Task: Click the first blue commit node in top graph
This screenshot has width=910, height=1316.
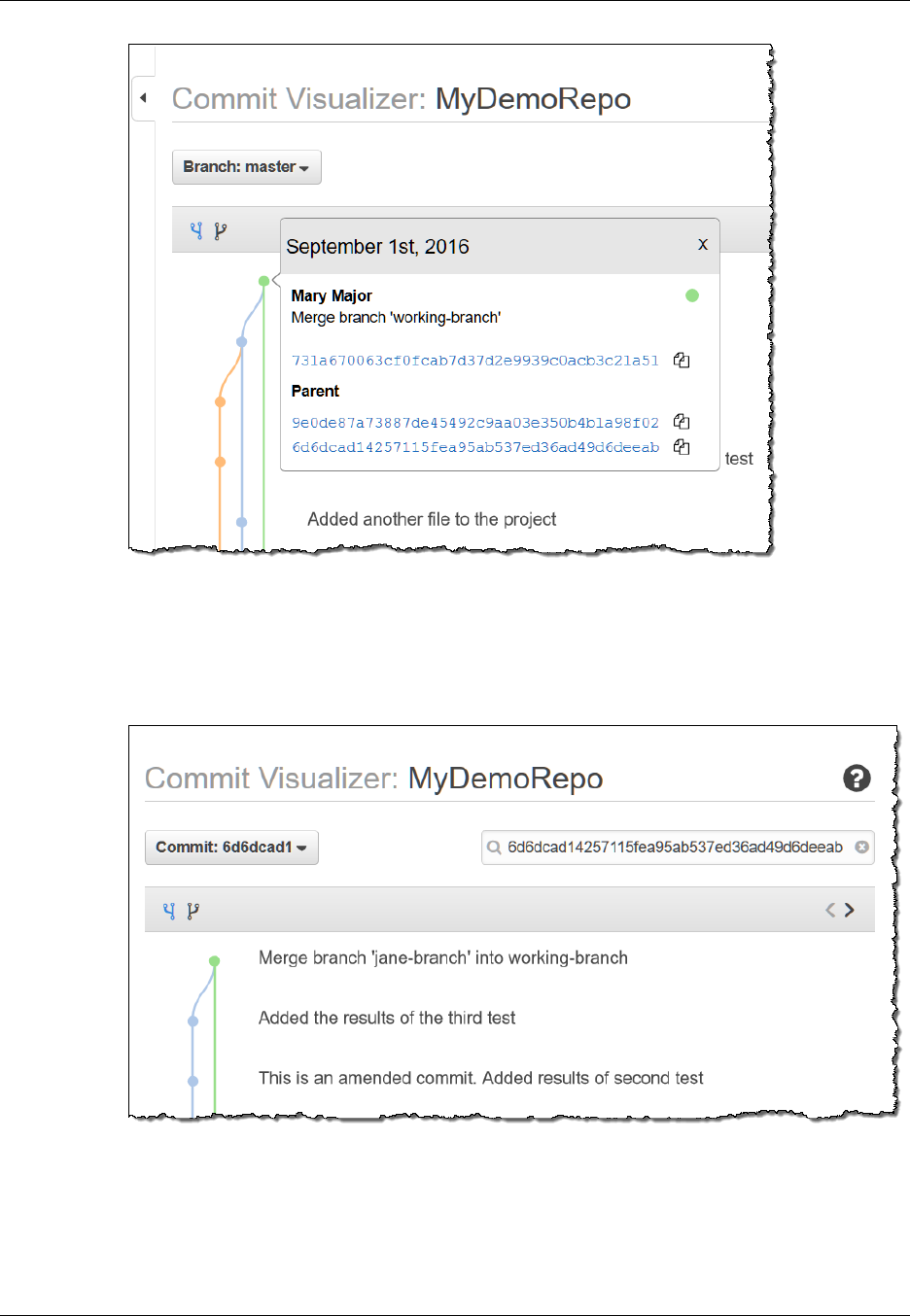Action: click(x=242, y=341)
